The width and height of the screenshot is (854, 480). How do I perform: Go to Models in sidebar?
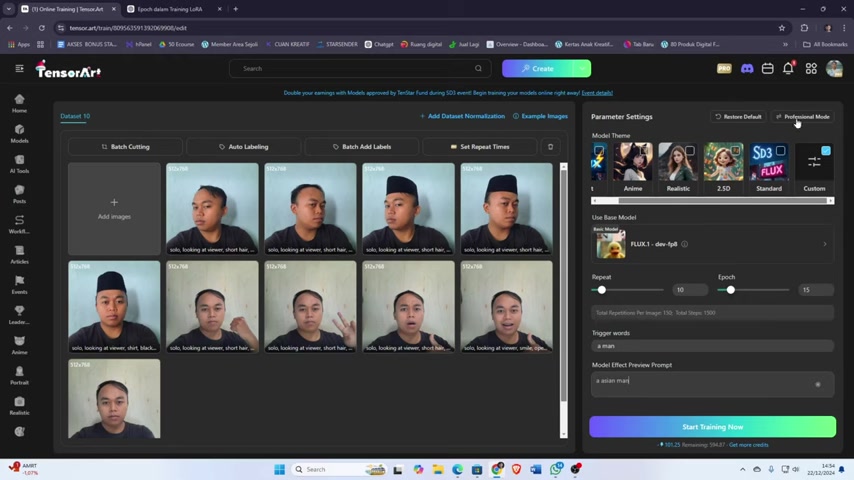(19, 133)
